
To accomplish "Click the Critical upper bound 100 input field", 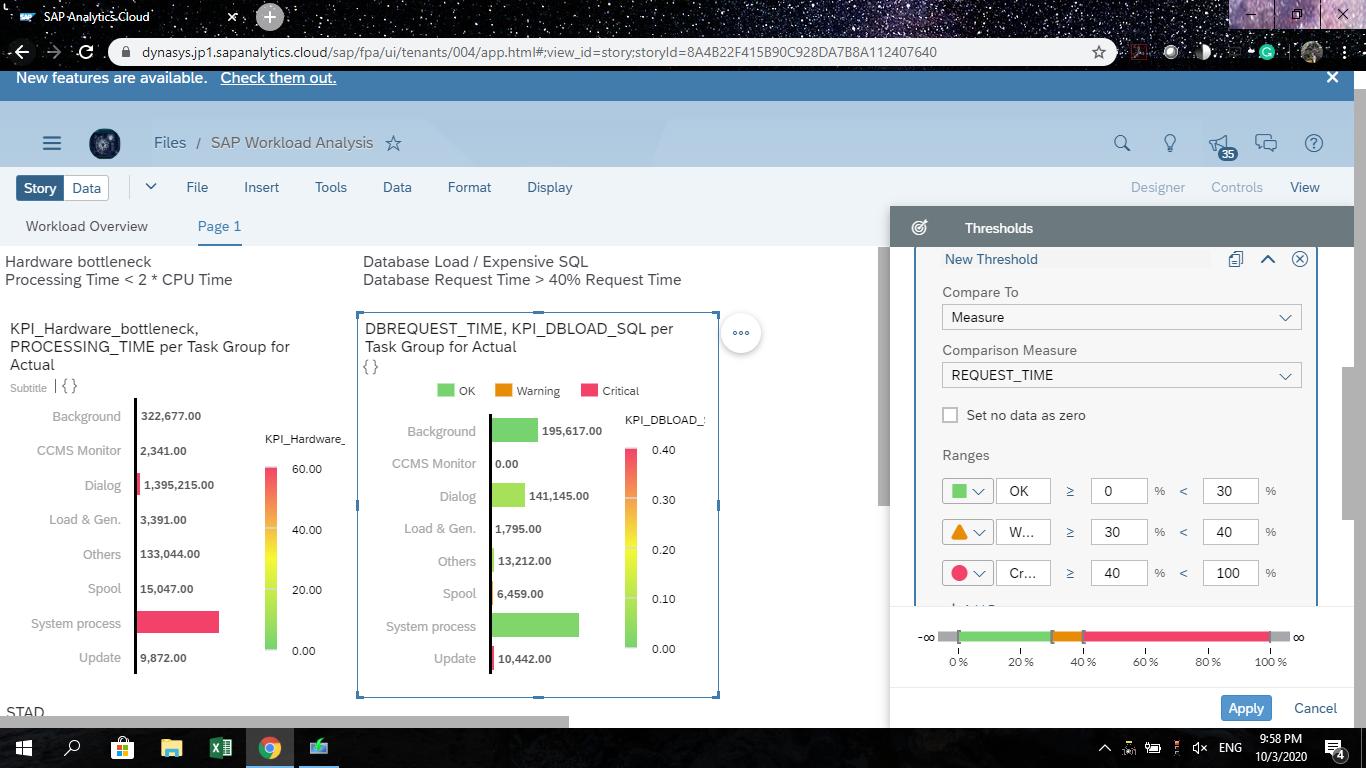I will point(1230,572).
